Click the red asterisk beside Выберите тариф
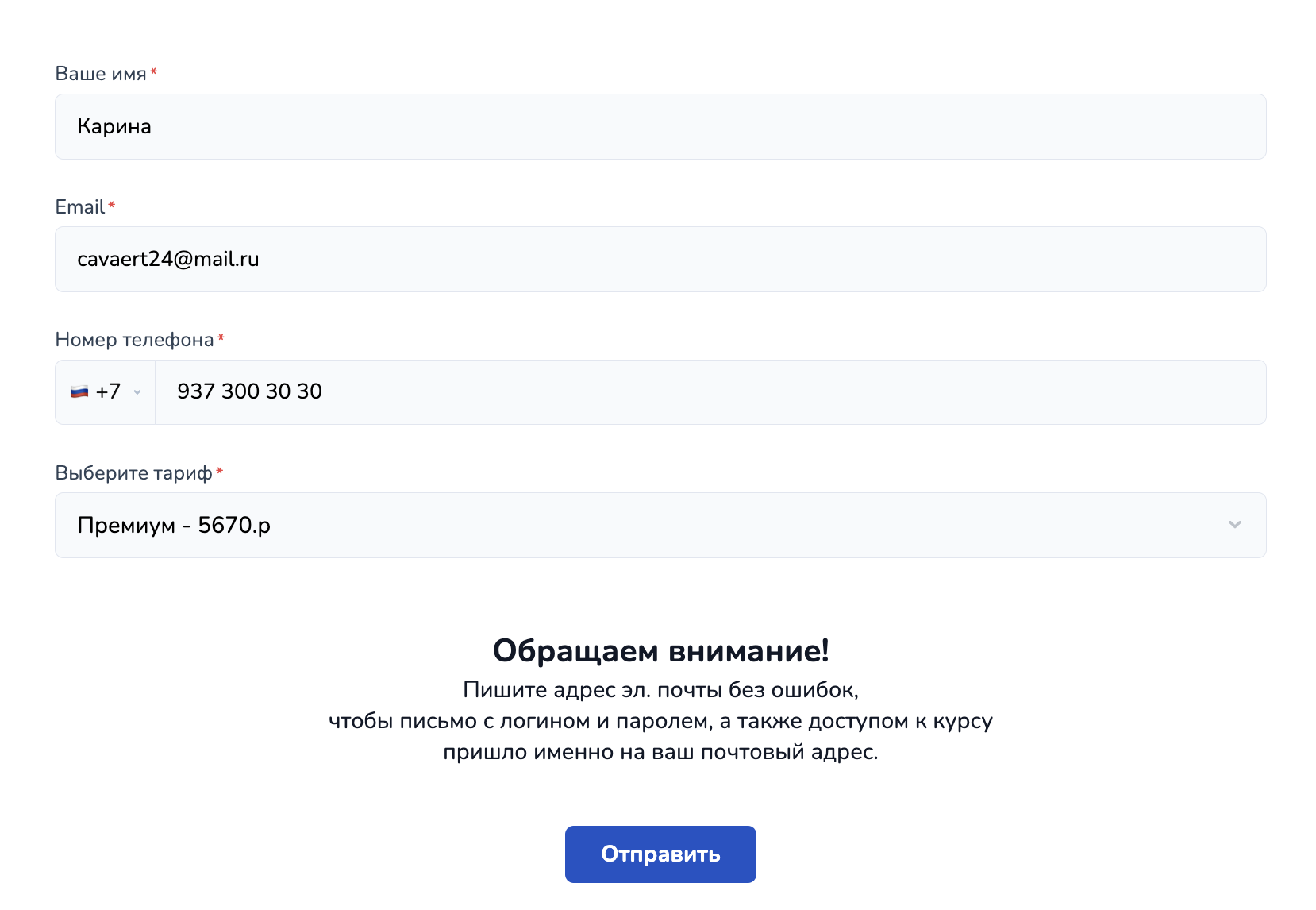Screen dimensions: 1316x910 (x=220, y=471)
